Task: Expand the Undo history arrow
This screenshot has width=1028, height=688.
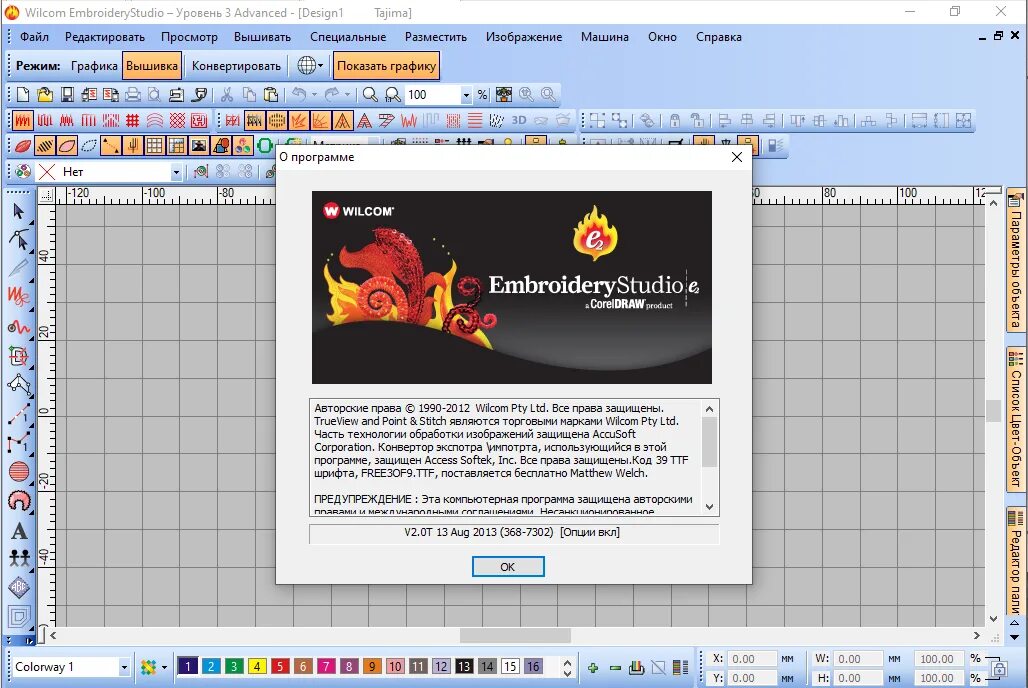Action: coord(314,94)
